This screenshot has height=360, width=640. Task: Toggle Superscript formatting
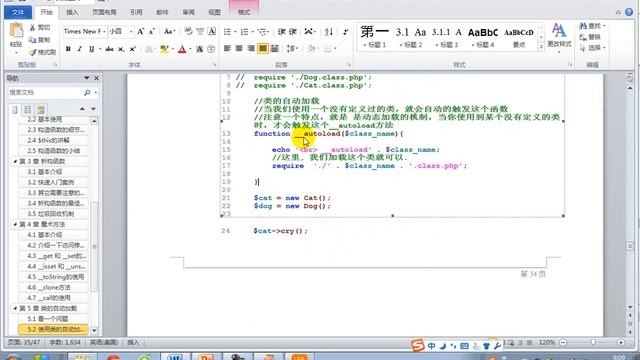coord(133,49)
